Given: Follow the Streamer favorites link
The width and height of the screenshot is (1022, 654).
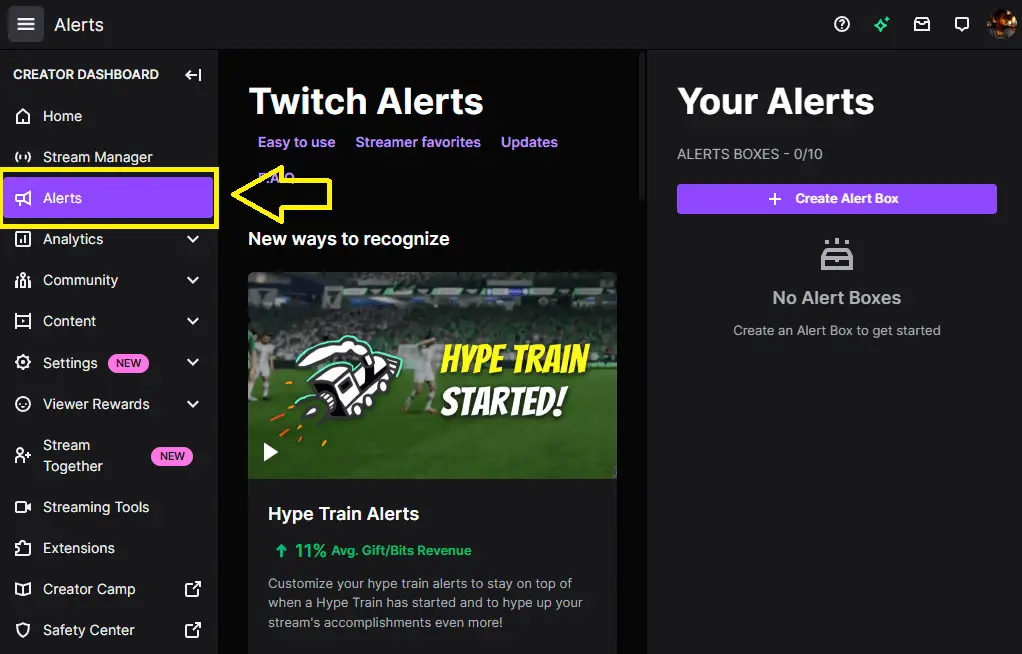Looking at the screenshot, I should 418,142.
